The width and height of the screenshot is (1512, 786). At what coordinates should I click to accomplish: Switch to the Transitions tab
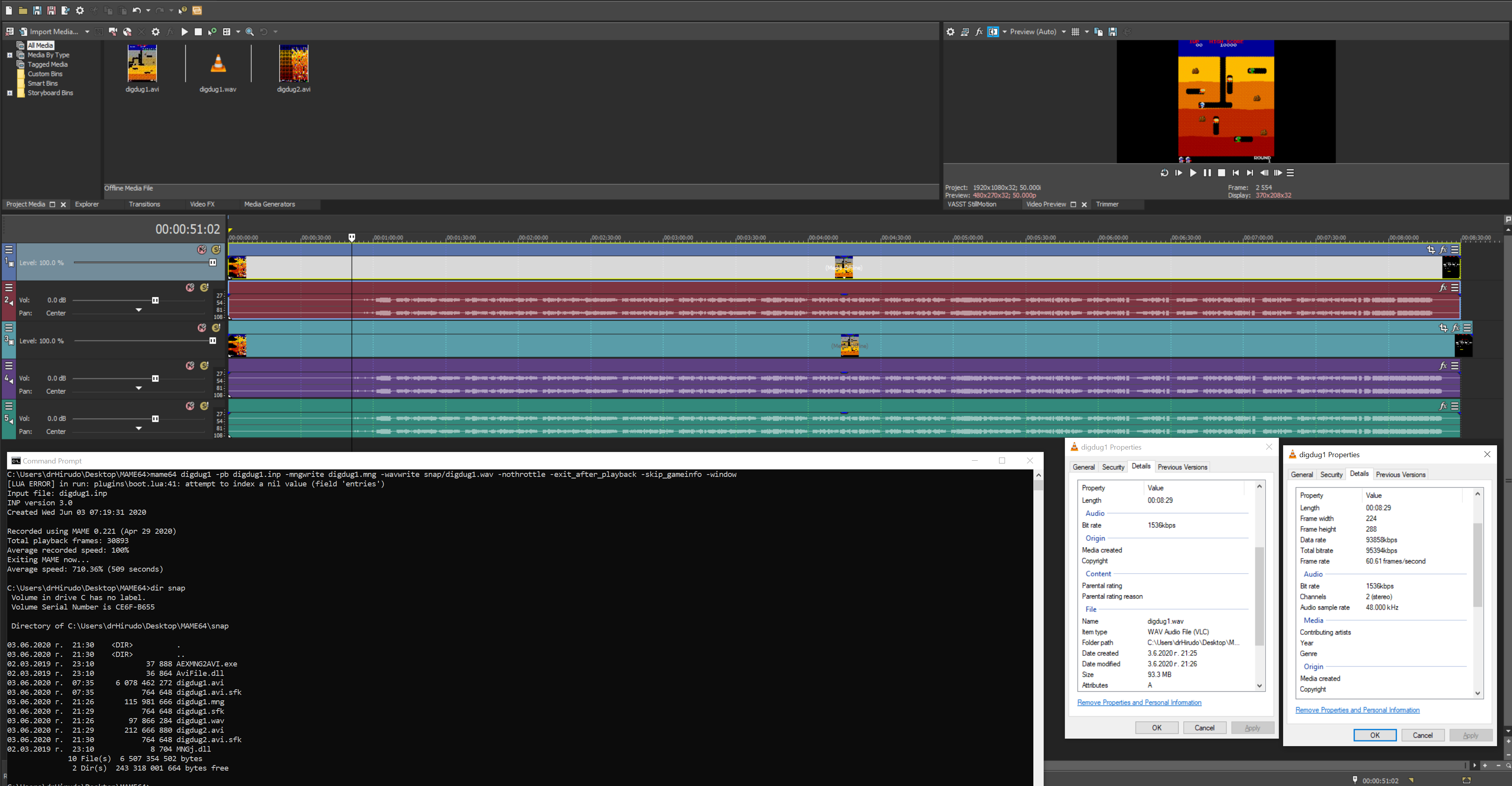pos(144,204)
